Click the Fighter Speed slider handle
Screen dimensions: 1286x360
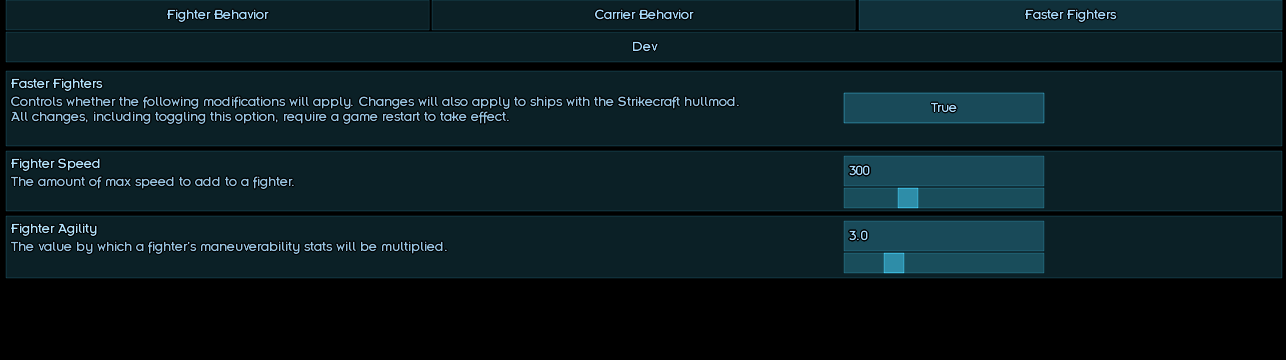908,198
